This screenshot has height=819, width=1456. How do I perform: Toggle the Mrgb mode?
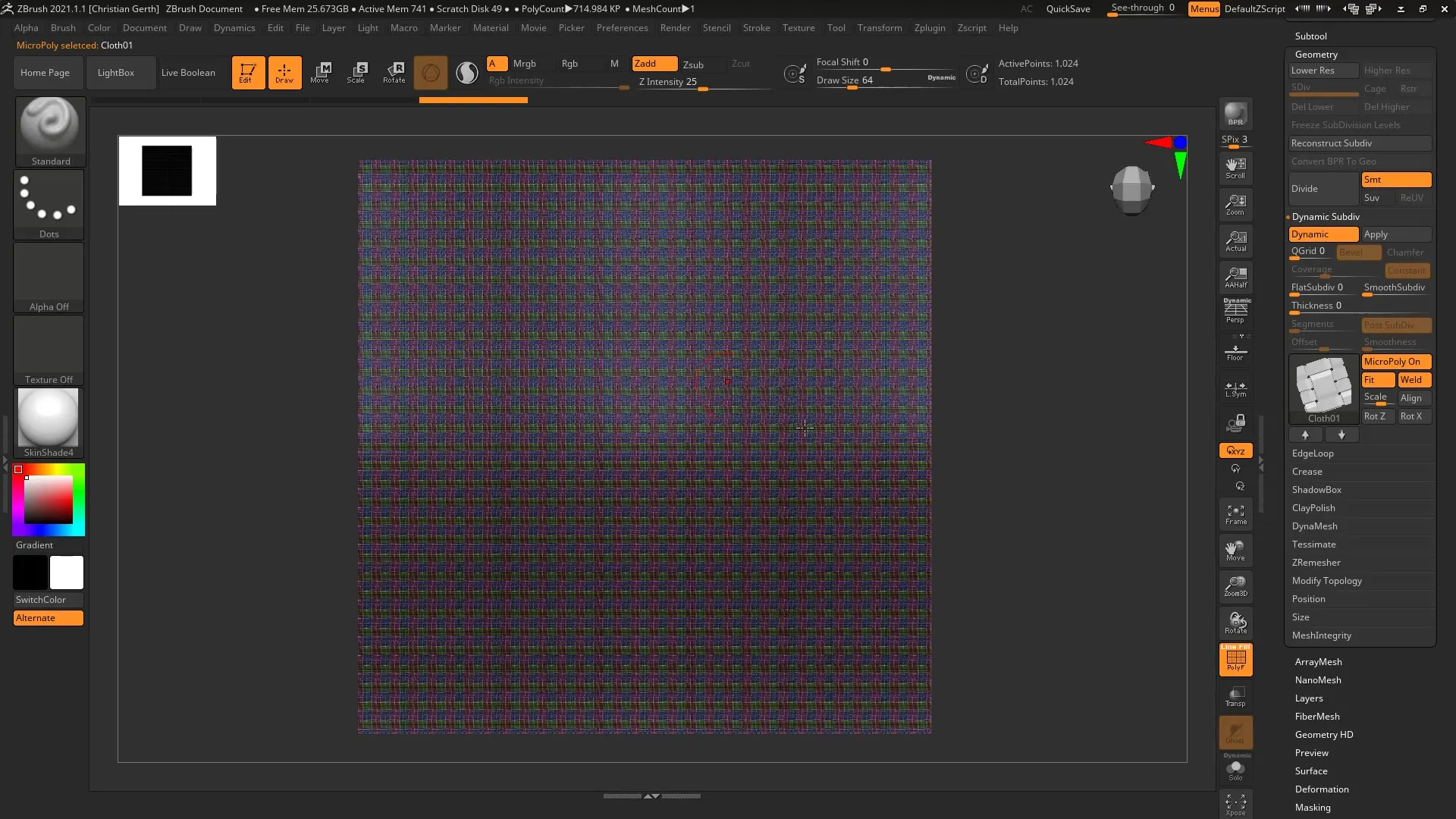tap(524, 64)
